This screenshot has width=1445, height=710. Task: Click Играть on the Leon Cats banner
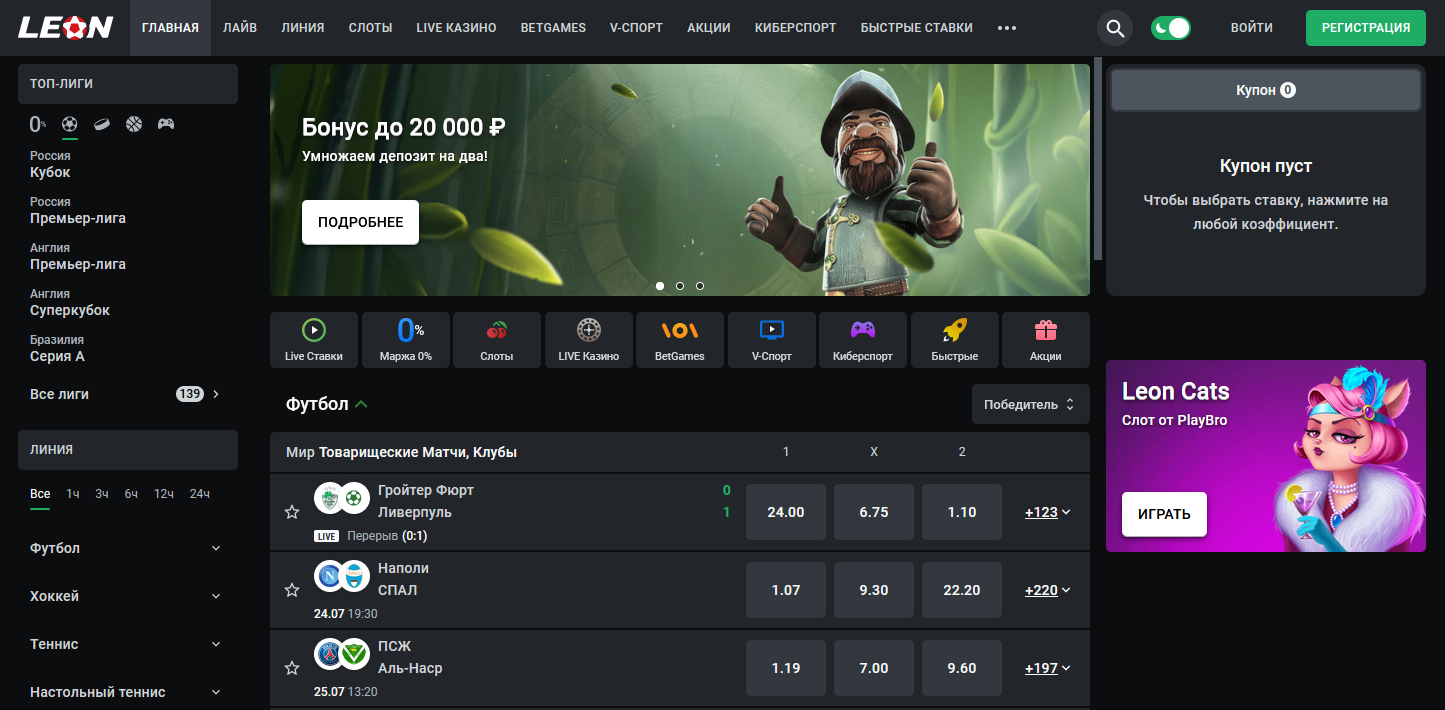(x=1164, y=514)
